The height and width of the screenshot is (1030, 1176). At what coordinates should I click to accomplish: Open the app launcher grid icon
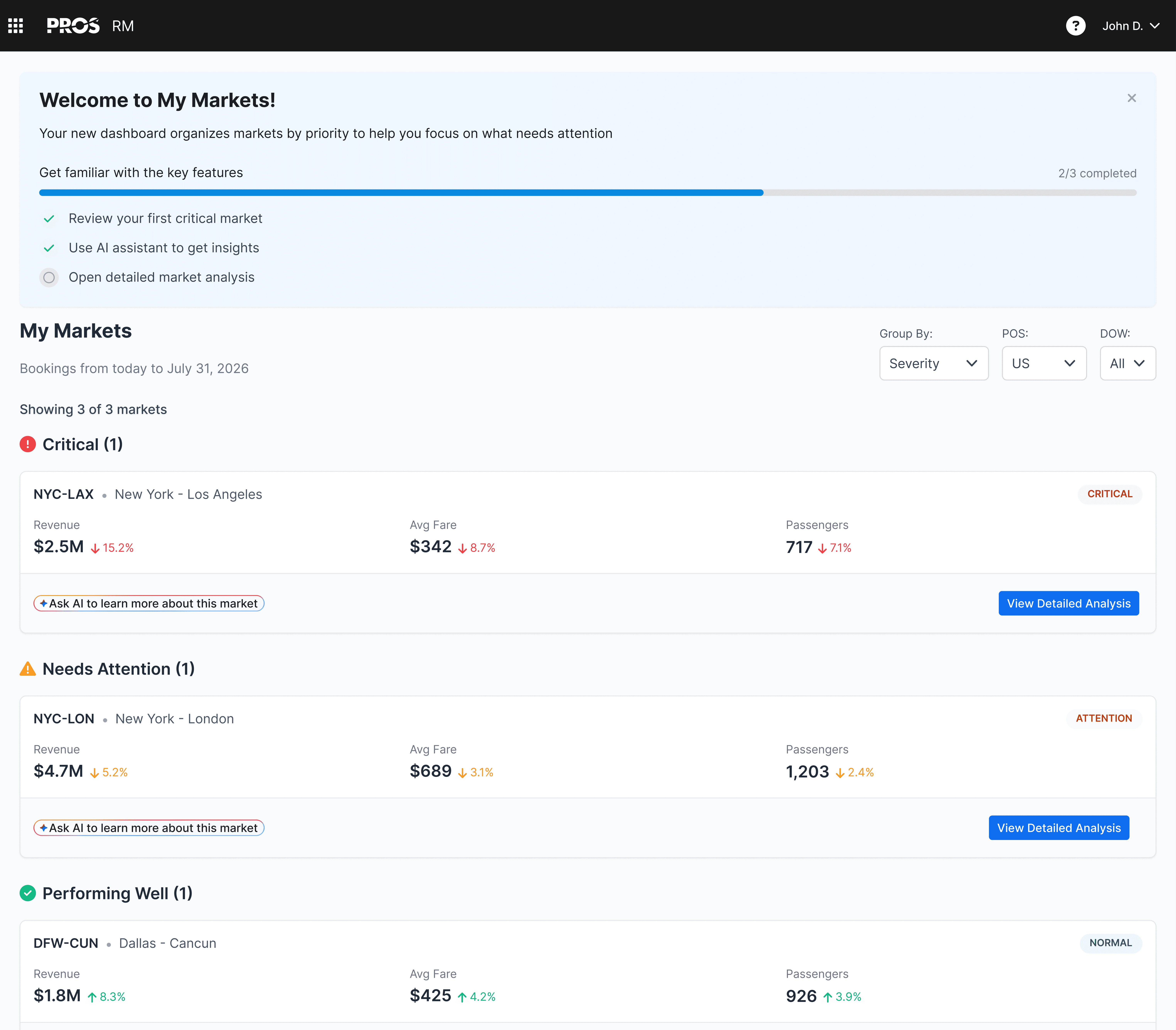16,26
